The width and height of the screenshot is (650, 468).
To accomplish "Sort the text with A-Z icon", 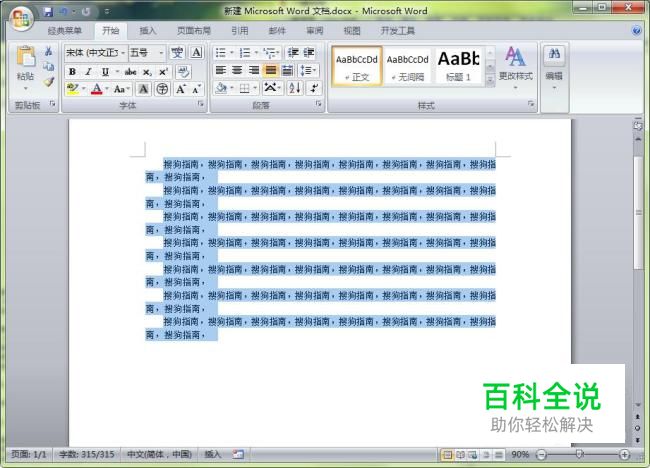I will click(295, 88).
